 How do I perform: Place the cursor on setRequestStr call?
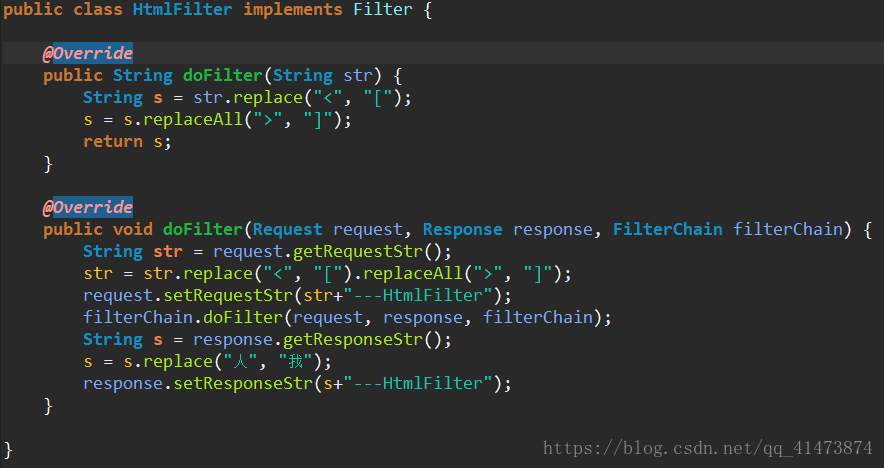click(x=228, y=295)
